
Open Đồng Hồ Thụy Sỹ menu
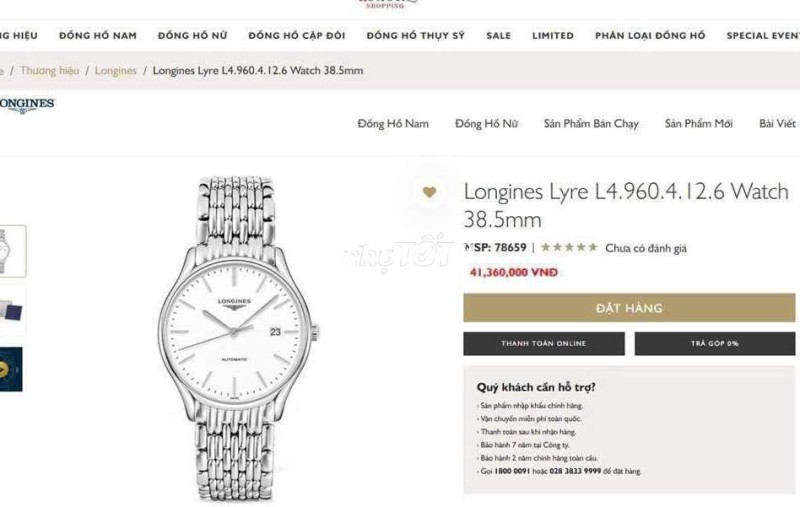click(415, 36)
